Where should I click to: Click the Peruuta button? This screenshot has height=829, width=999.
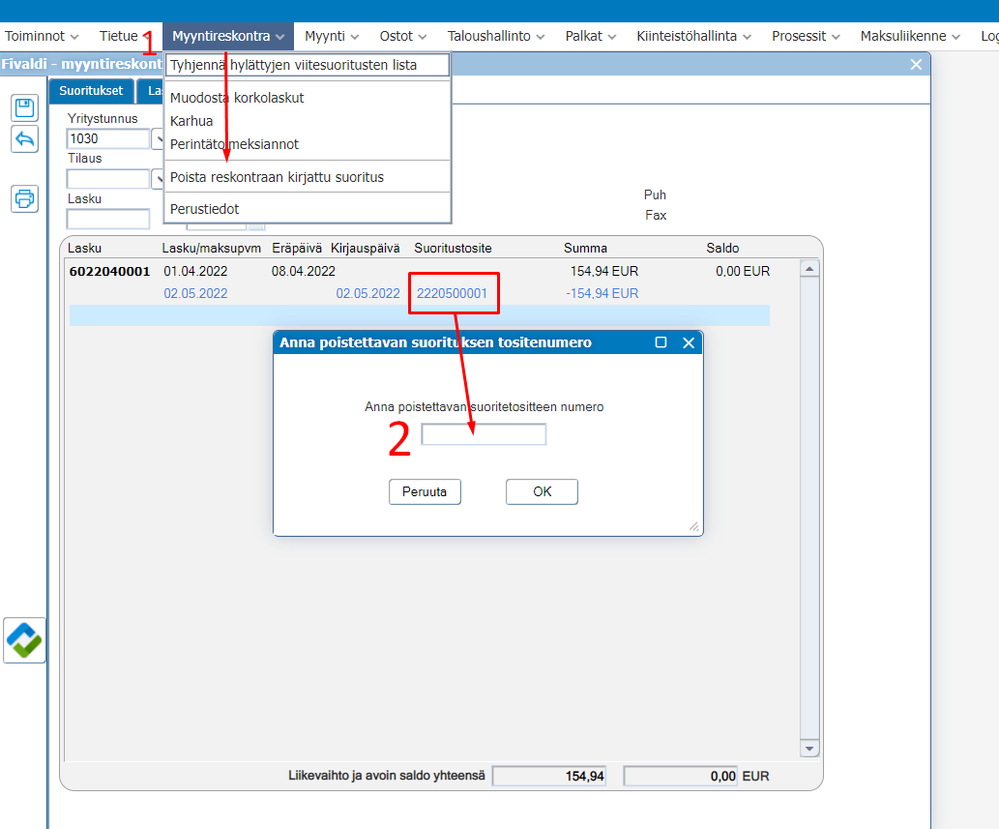click(425, 492)
